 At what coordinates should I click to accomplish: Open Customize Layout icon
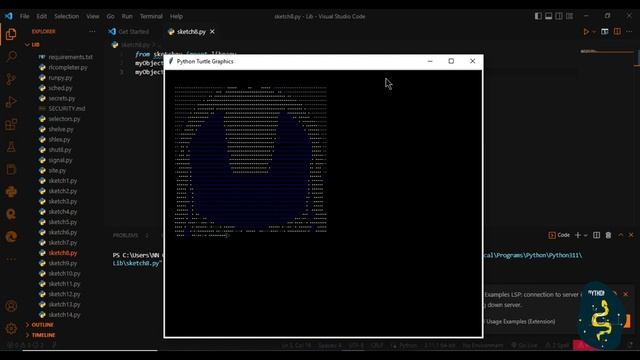click(x=569, y=16)
